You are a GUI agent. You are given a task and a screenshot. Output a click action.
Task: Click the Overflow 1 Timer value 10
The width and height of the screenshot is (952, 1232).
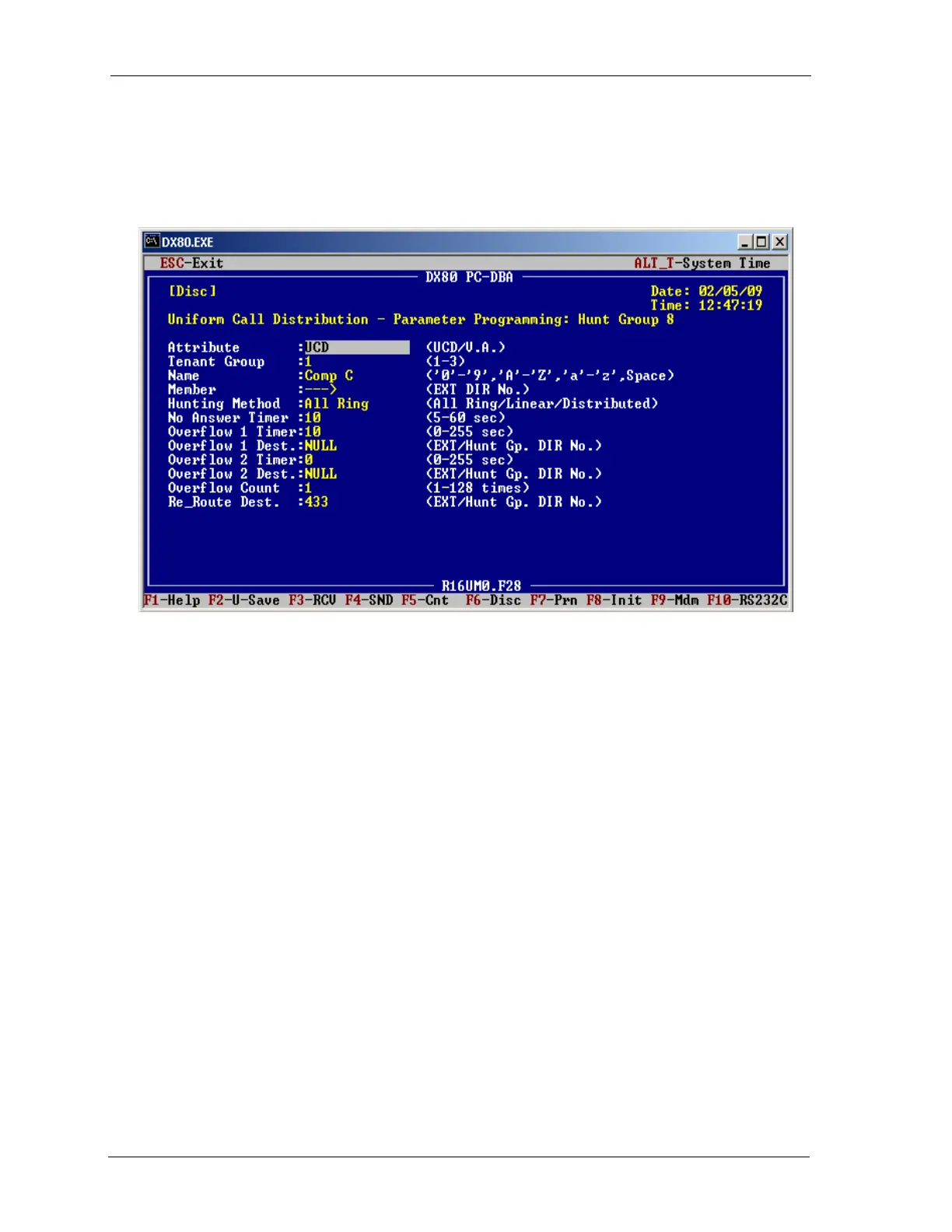313,432
